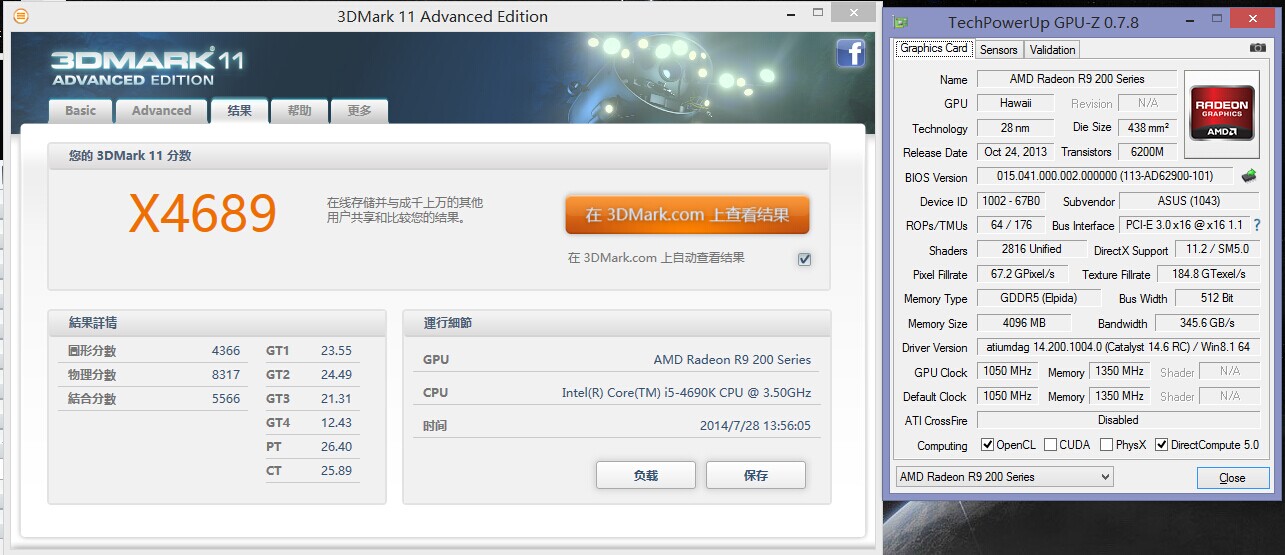
Task: Open the 帮助 help tab
Action: [x=299, y=110]
